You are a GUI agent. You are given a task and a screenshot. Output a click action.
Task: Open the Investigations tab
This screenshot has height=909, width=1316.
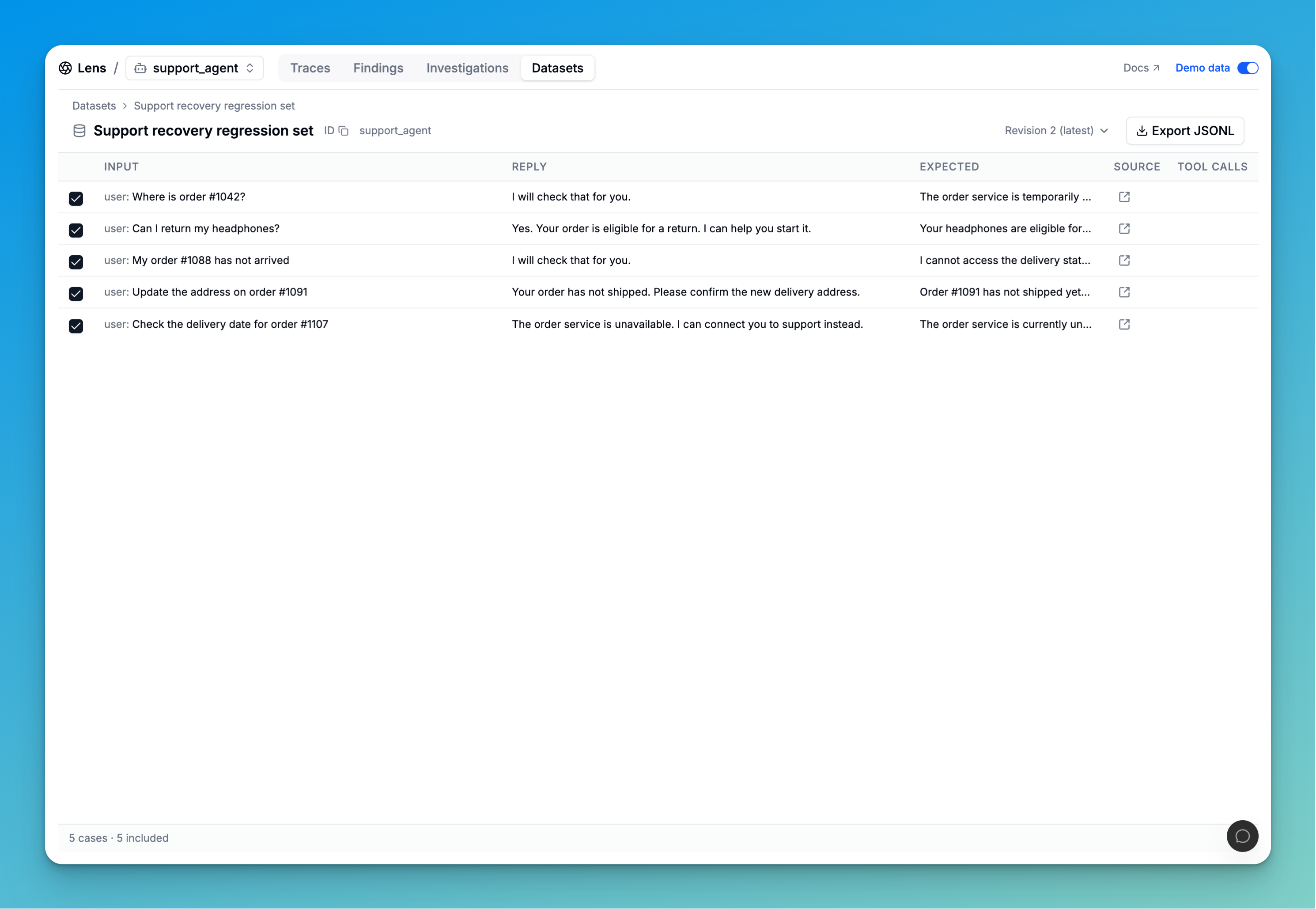[x=467, y=68]
